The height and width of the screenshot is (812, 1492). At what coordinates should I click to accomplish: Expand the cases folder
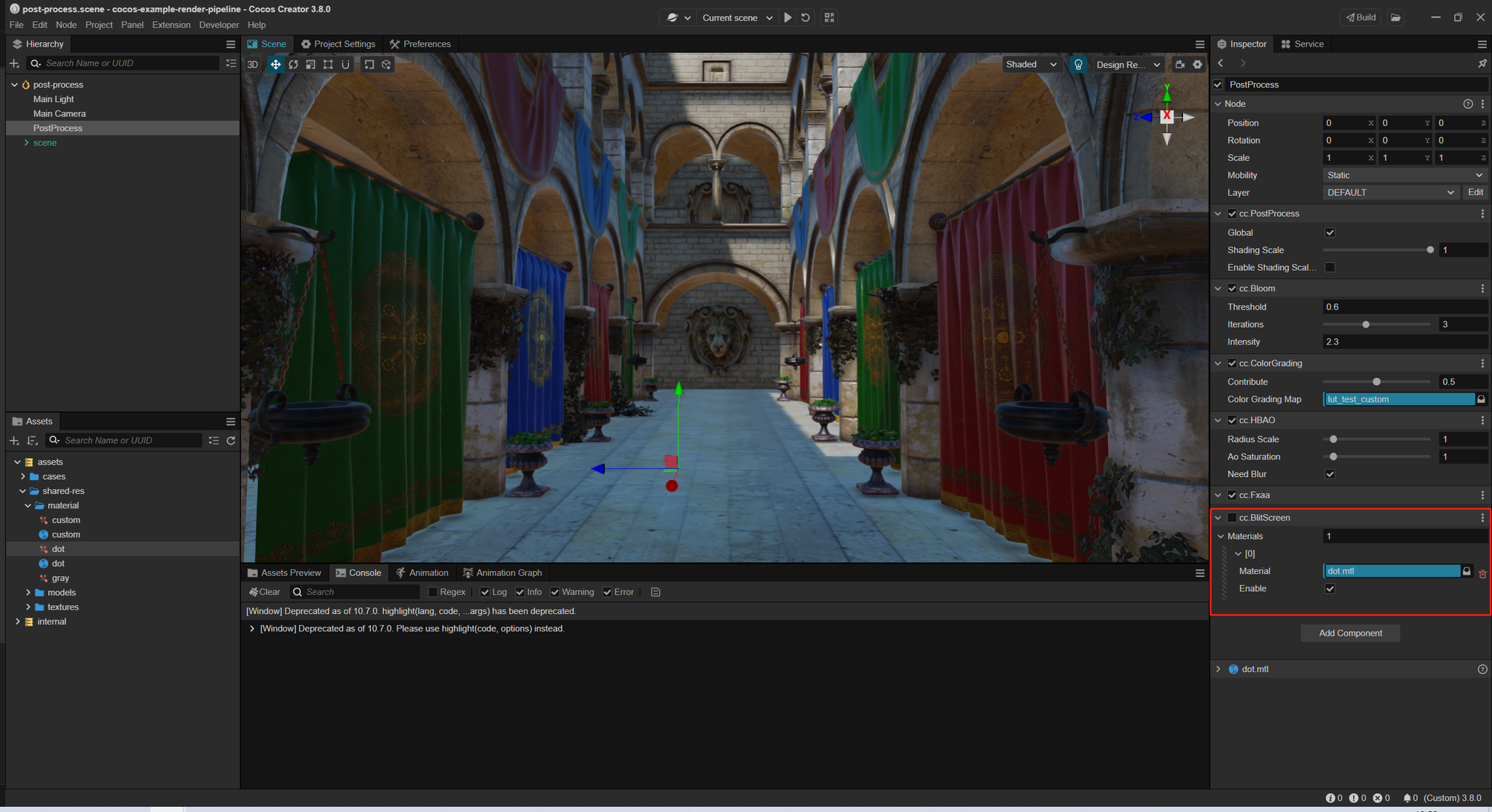pyautogui.click(x=23, y=477)
